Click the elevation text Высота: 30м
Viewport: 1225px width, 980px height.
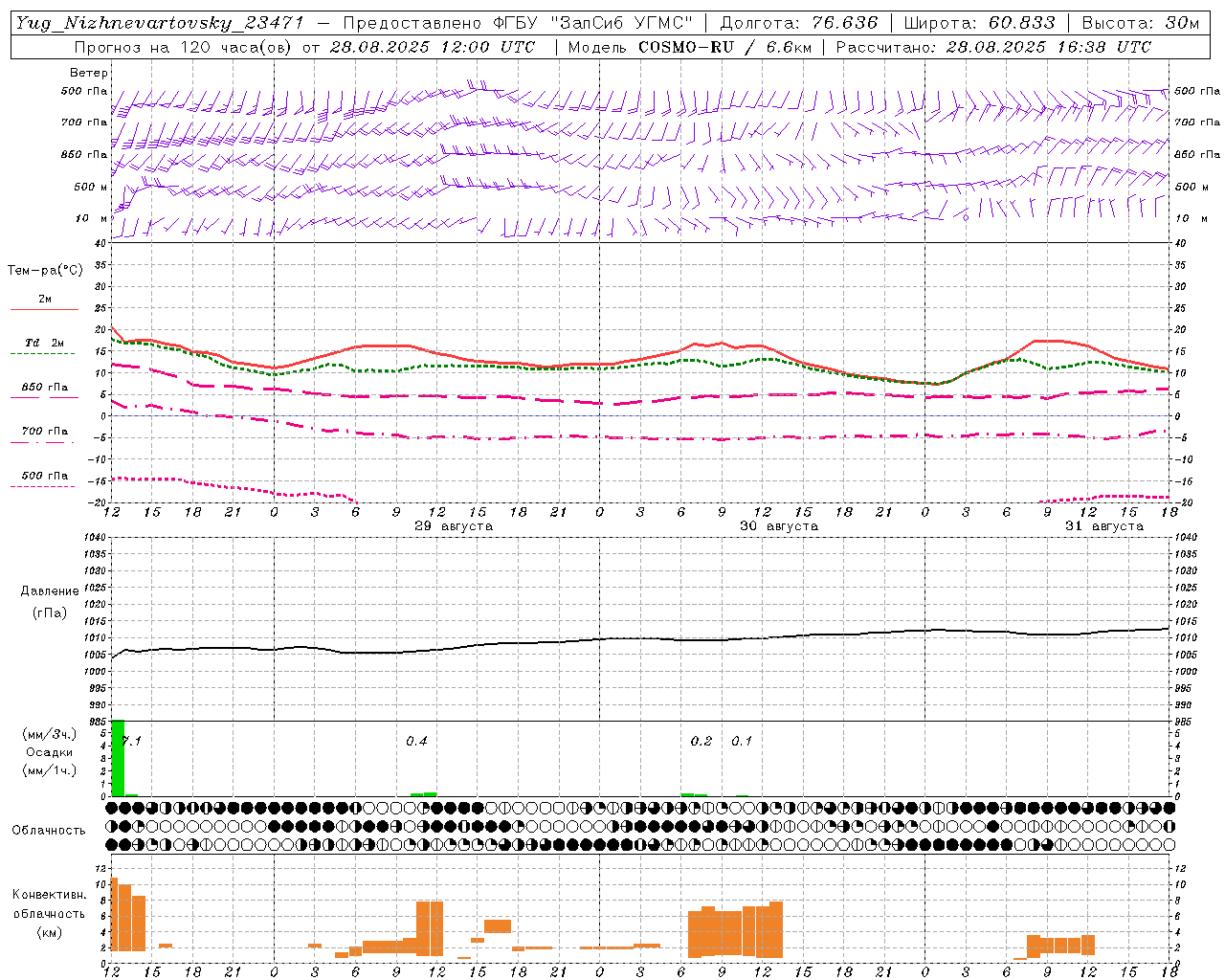point(1140,23)
